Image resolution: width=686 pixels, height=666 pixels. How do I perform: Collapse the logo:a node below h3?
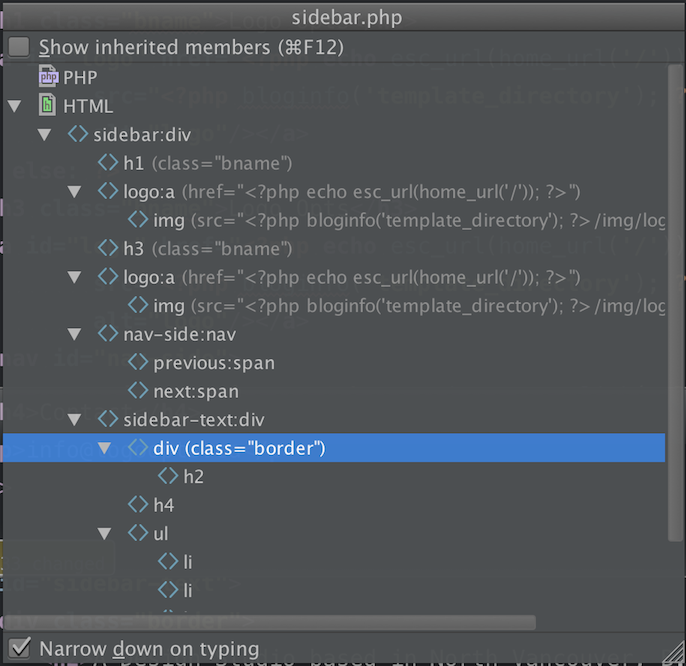tap(74, 277)
